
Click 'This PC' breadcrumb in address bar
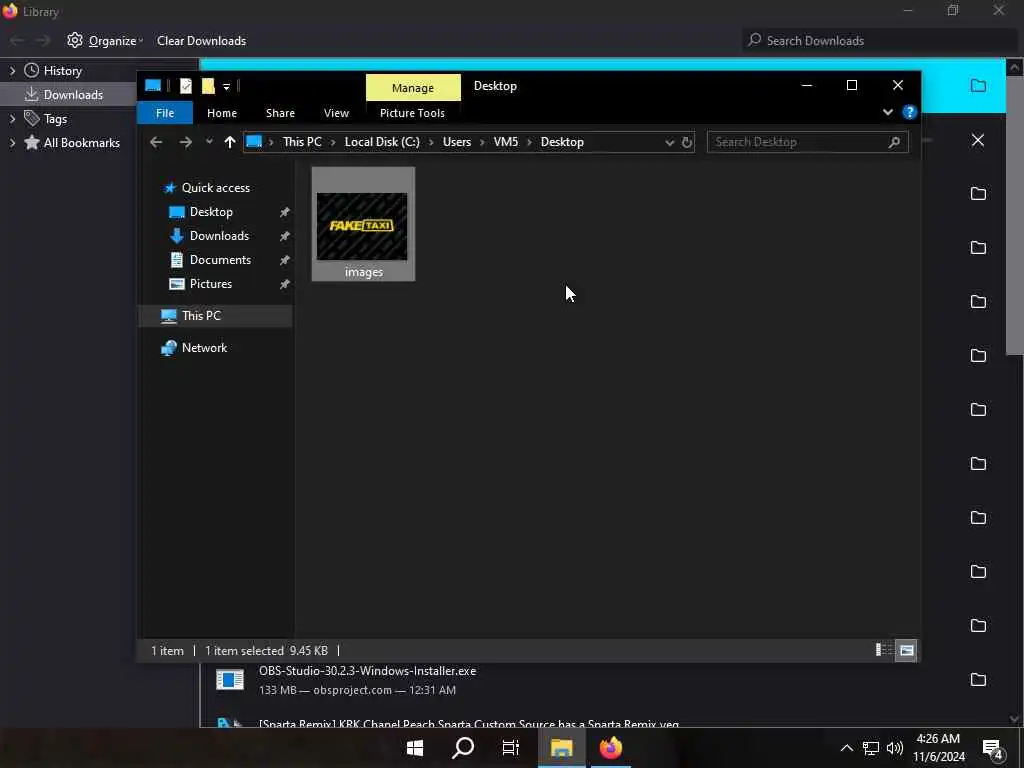click(302, 142)
